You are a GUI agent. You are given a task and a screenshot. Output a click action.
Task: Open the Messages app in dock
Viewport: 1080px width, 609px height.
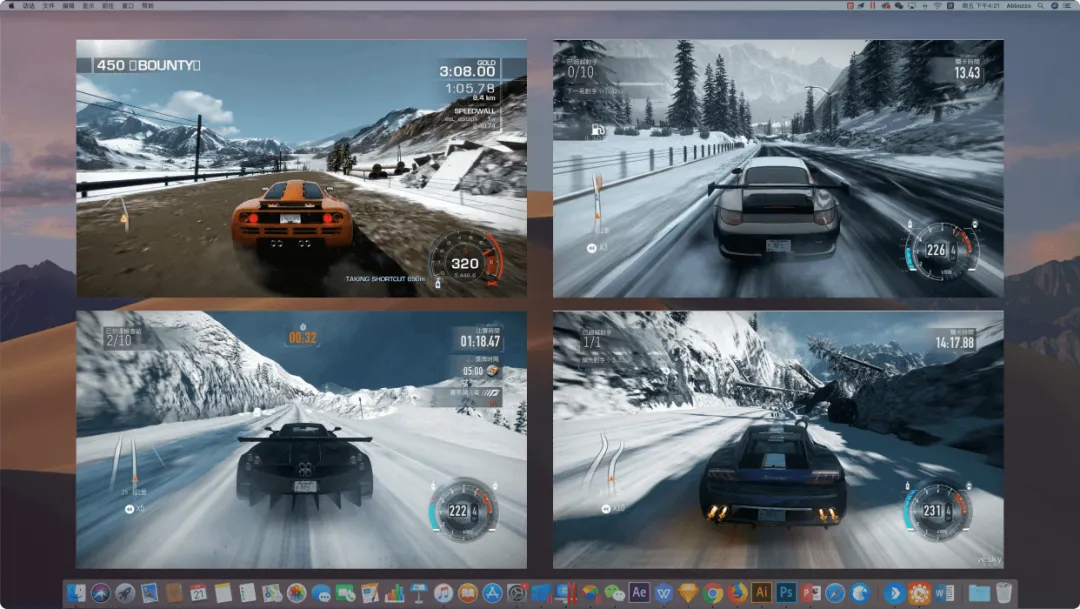[321, 592]
